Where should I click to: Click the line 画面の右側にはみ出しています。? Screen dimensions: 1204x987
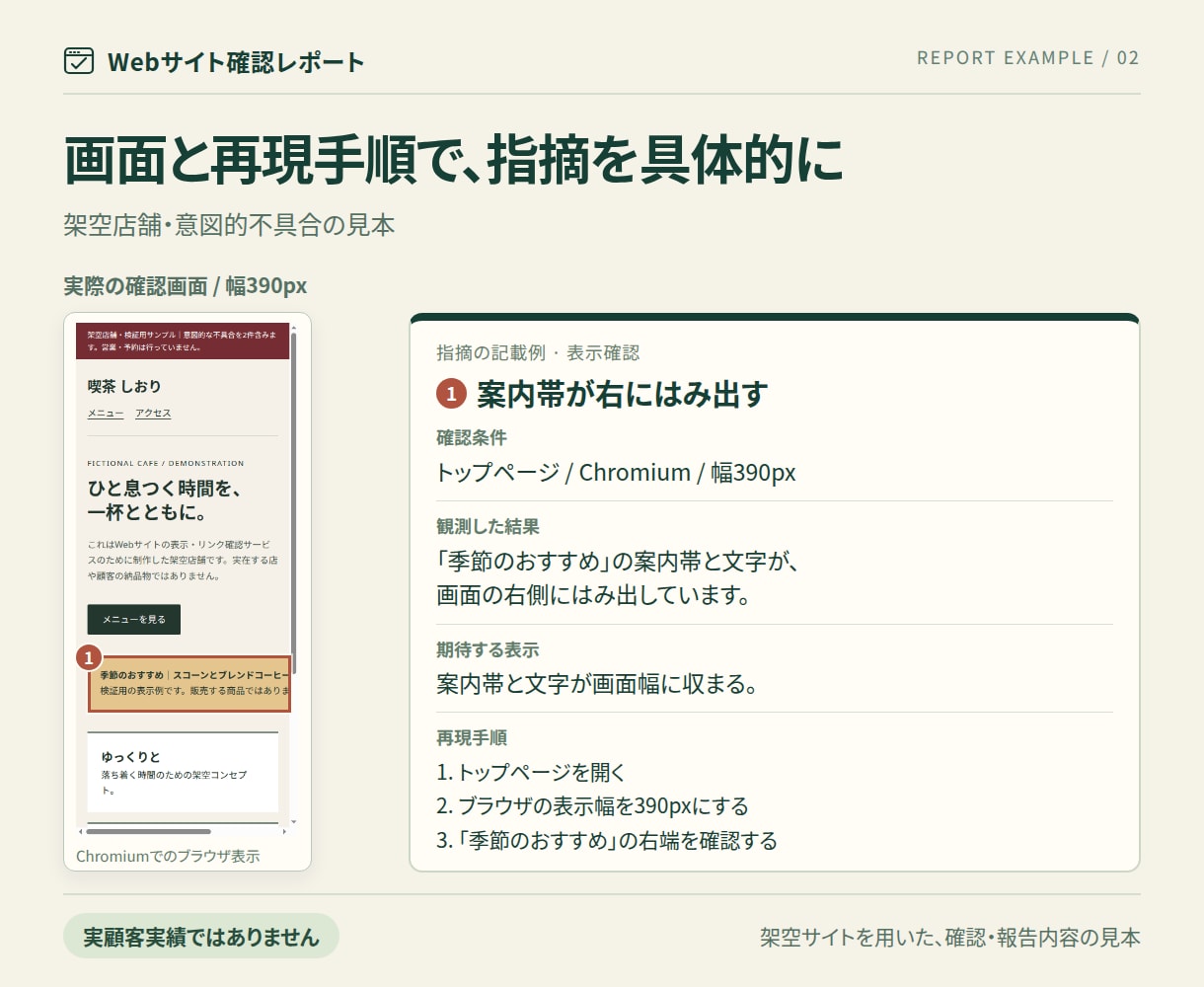coord(594,595)
